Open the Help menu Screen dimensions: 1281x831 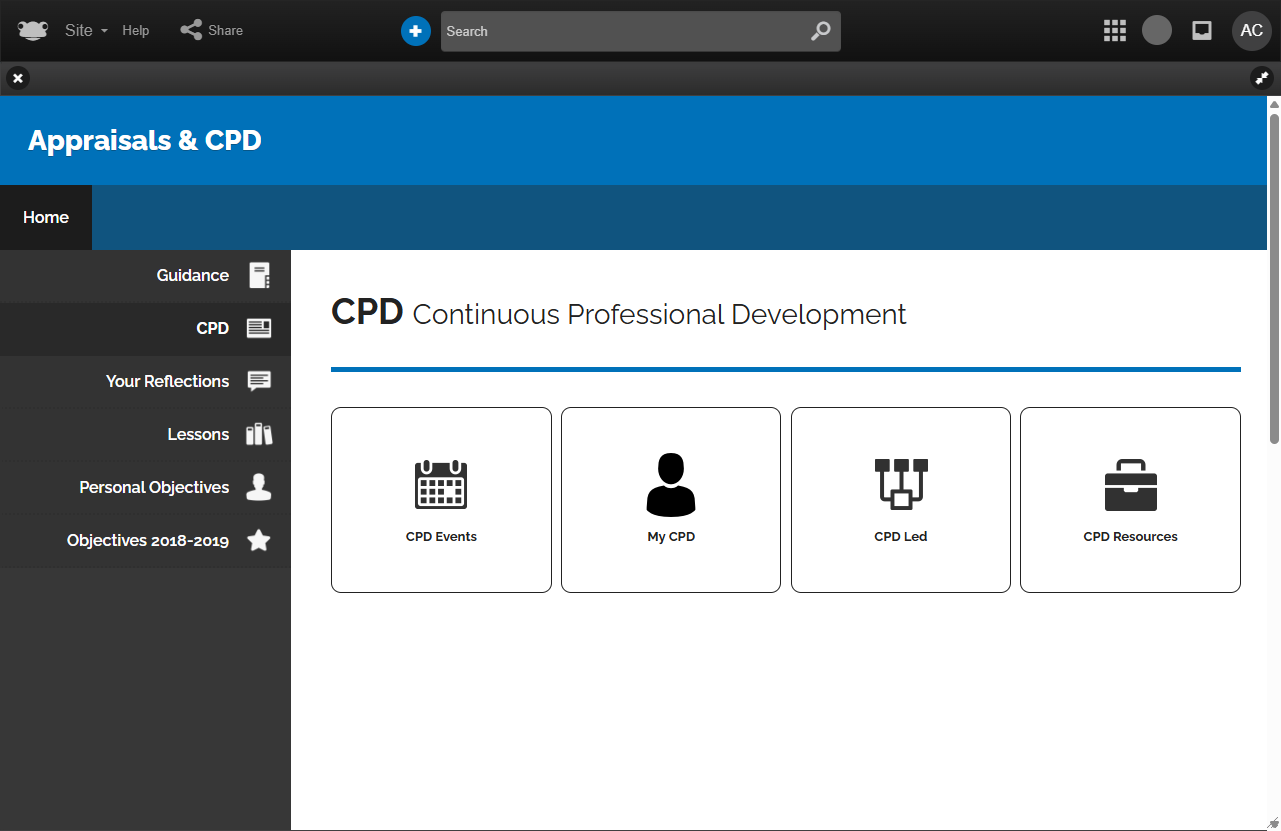136,30
